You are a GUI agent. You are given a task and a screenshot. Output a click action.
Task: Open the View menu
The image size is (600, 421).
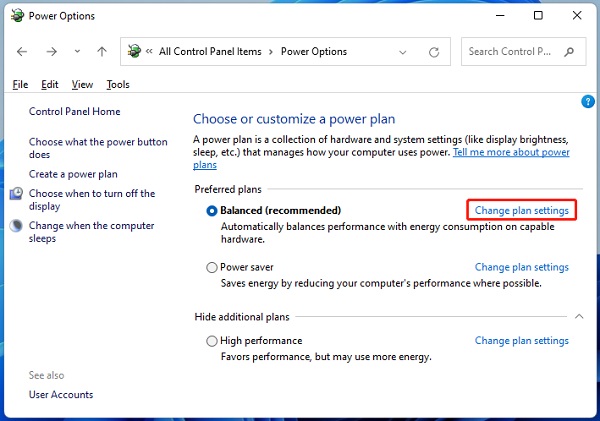82,84
